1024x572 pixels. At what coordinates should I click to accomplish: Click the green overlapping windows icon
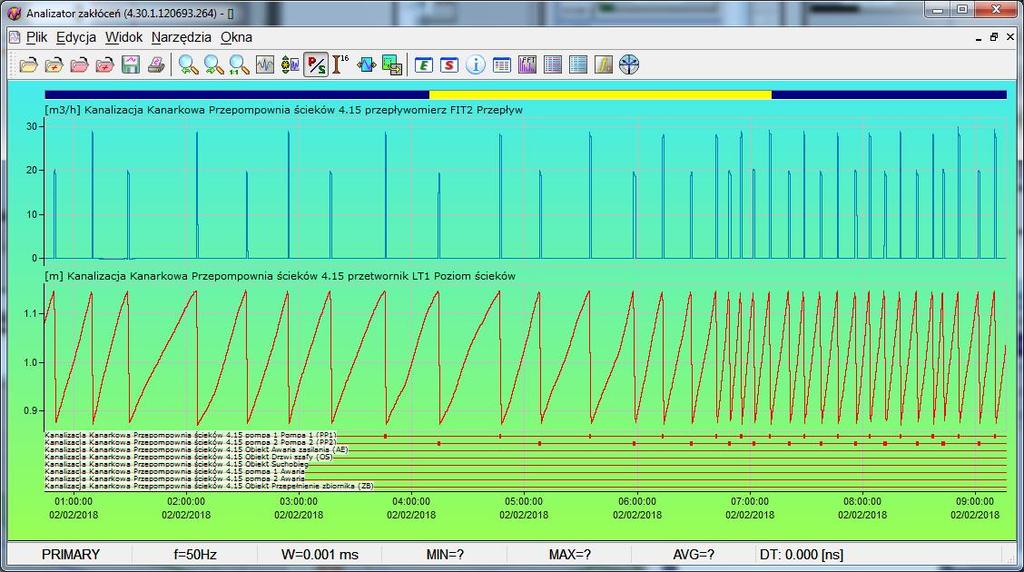click(392, 65)
